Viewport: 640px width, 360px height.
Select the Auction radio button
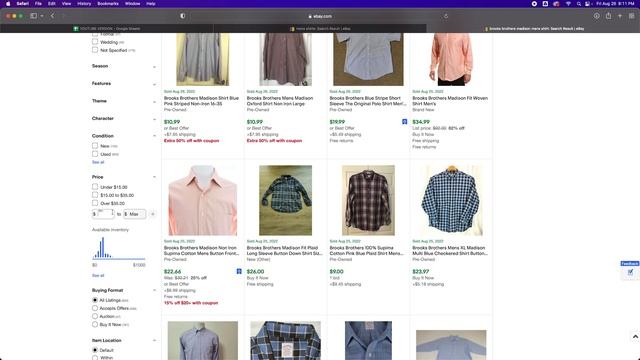click(95, 316)
